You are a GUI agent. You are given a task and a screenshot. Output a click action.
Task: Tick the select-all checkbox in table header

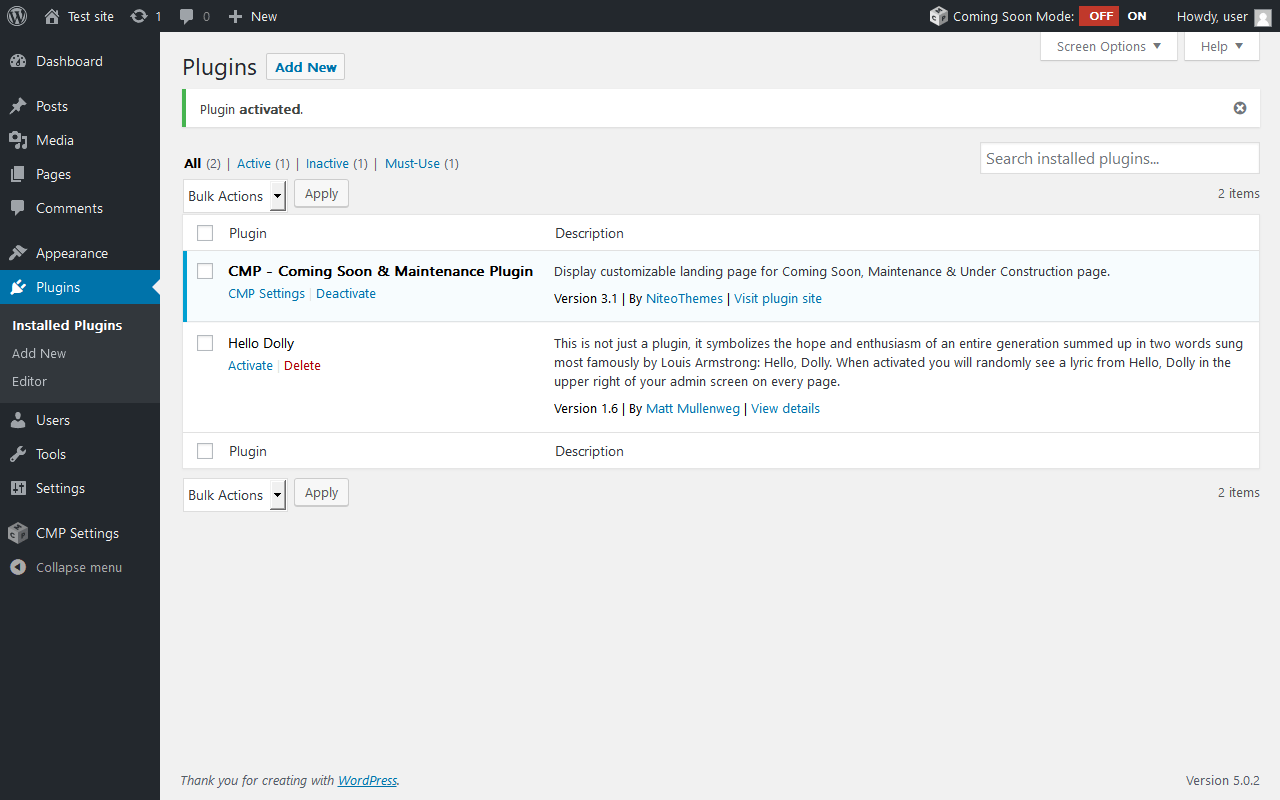[205, 233]
